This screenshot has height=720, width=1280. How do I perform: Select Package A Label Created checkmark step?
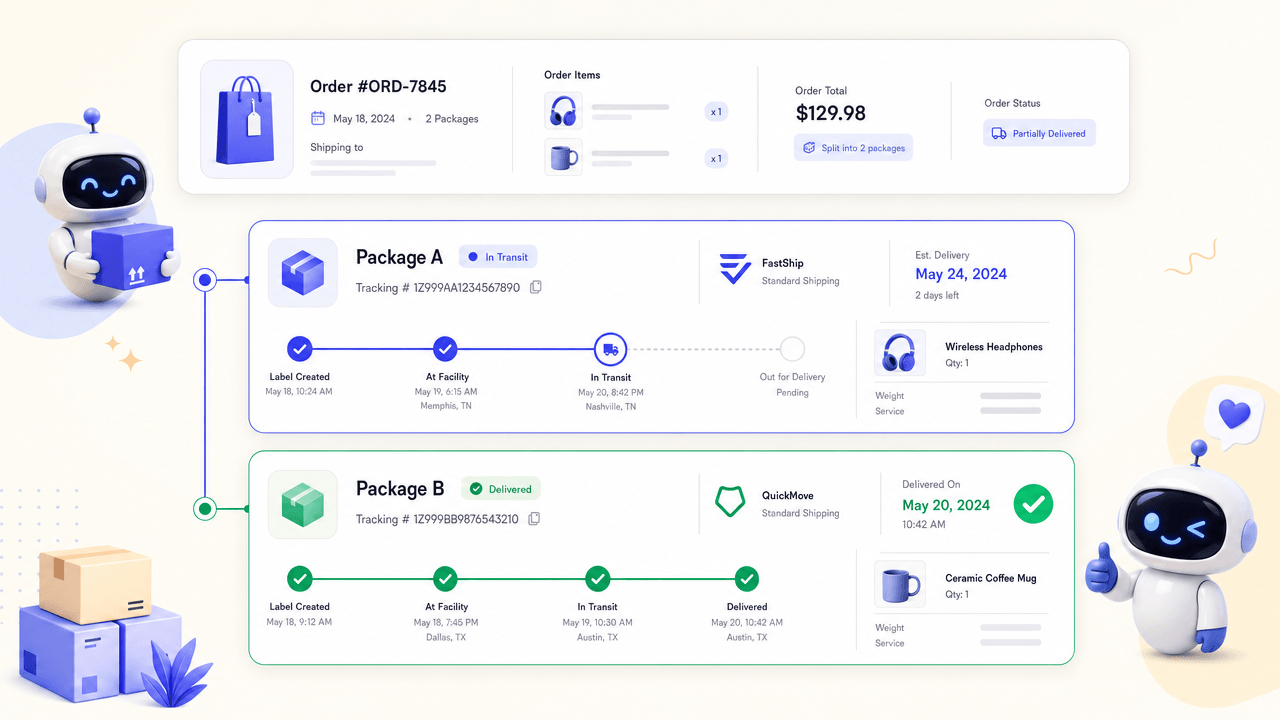pos(299,349)
